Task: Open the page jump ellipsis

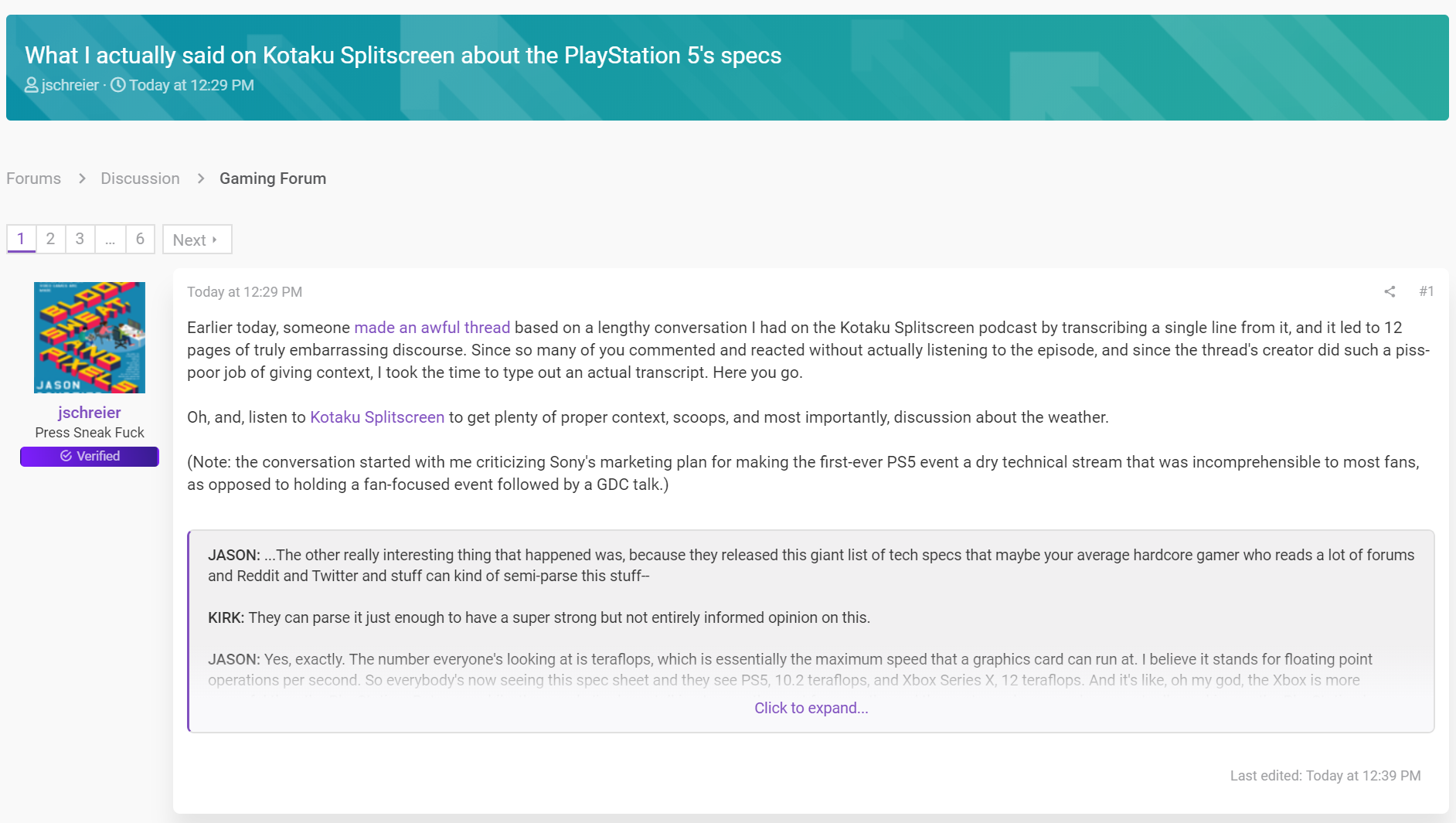Action: coord(110,239)
